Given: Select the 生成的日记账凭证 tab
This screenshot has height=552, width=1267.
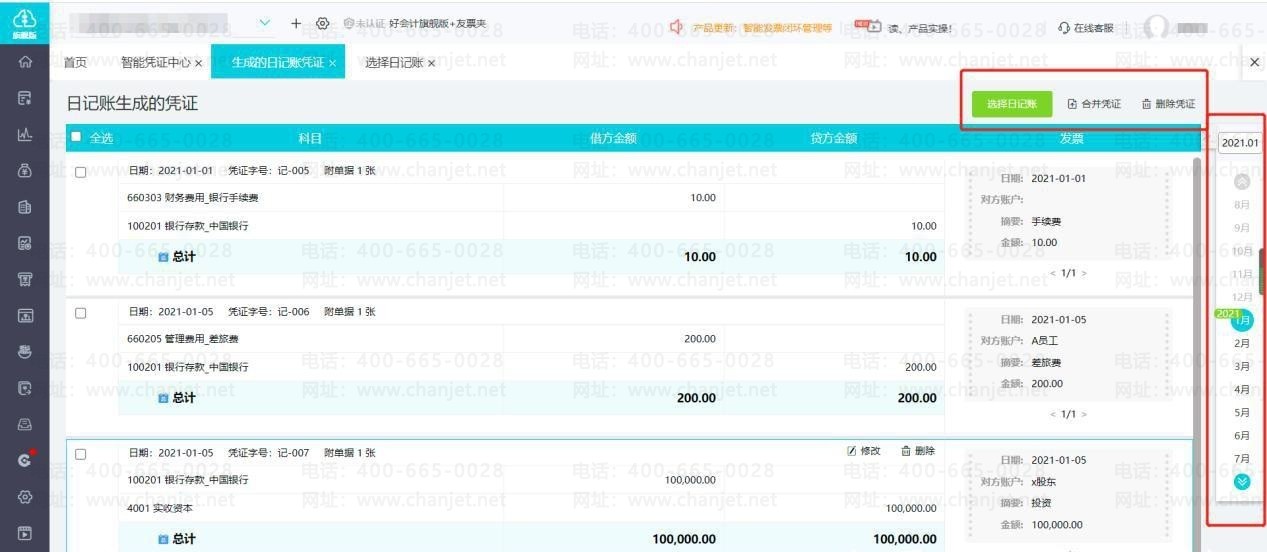Looking at the screenshot, I should point(278,63).
